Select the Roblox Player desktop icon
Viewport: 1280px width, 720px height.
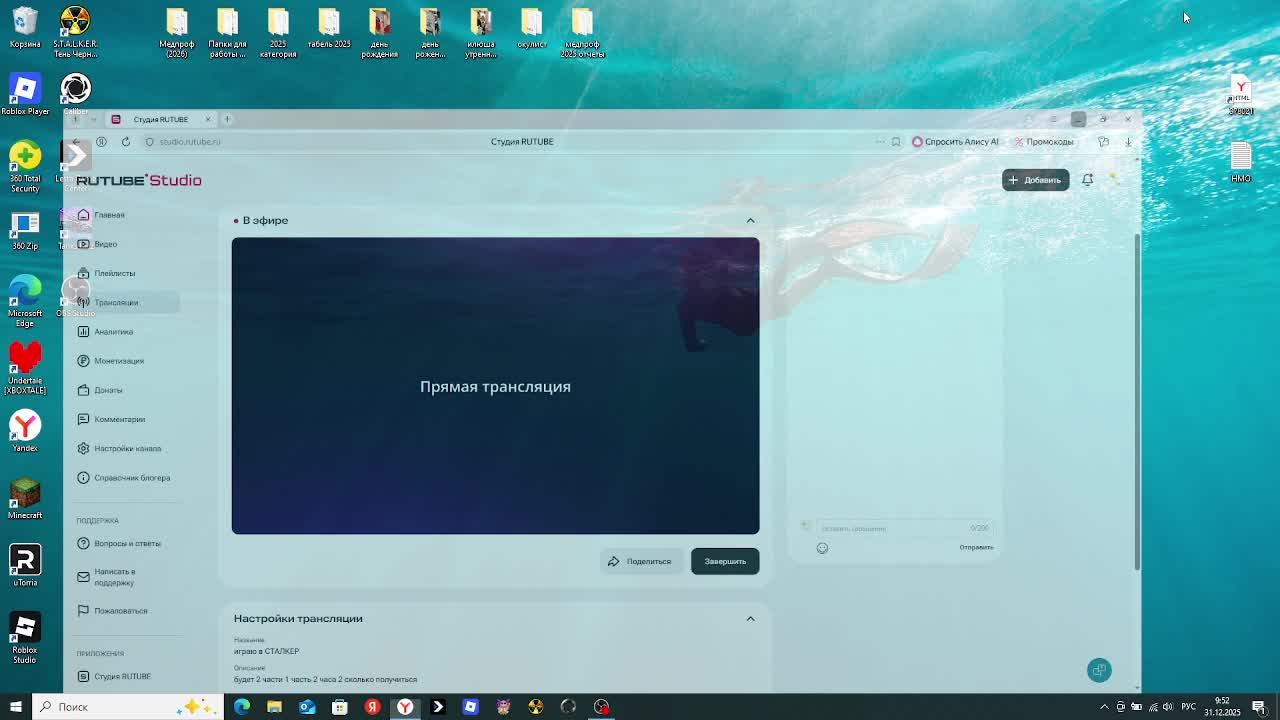coord(25,94)
